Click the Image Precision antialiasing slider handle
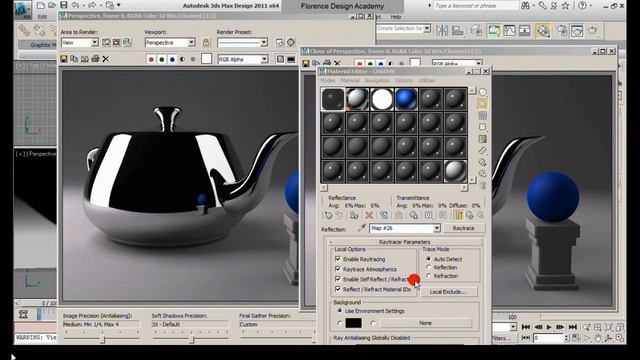Viewport: 640px width, 360px height. pyautogui.click(x=102, y=339)
